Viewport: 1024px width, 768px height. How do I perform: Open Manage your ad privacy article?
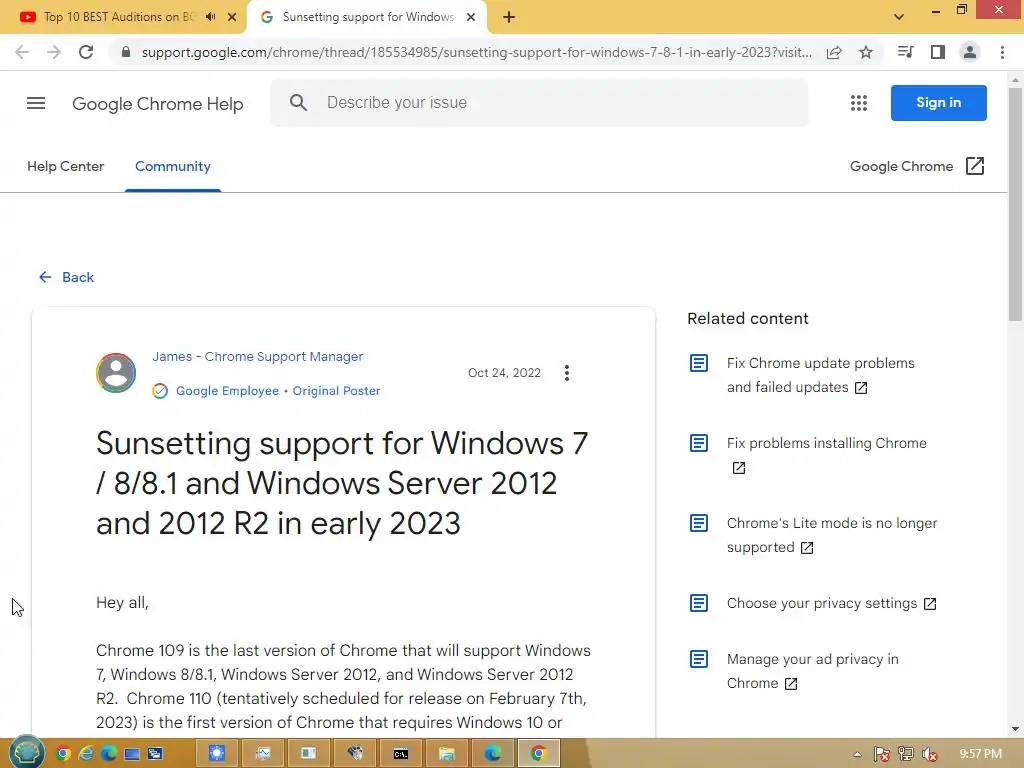(812, 671)
